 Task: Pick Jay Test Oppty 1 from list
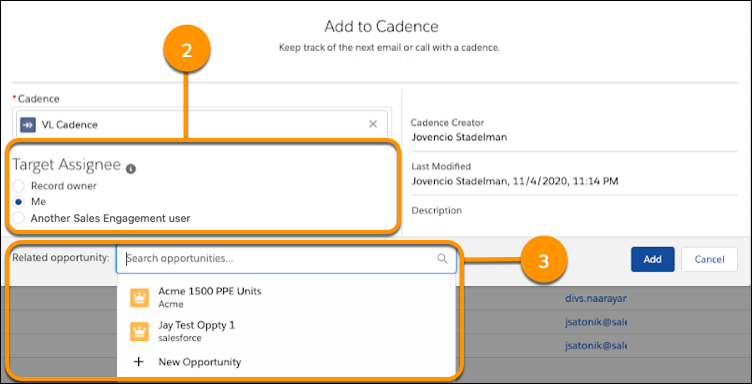(x=286, y=331)
